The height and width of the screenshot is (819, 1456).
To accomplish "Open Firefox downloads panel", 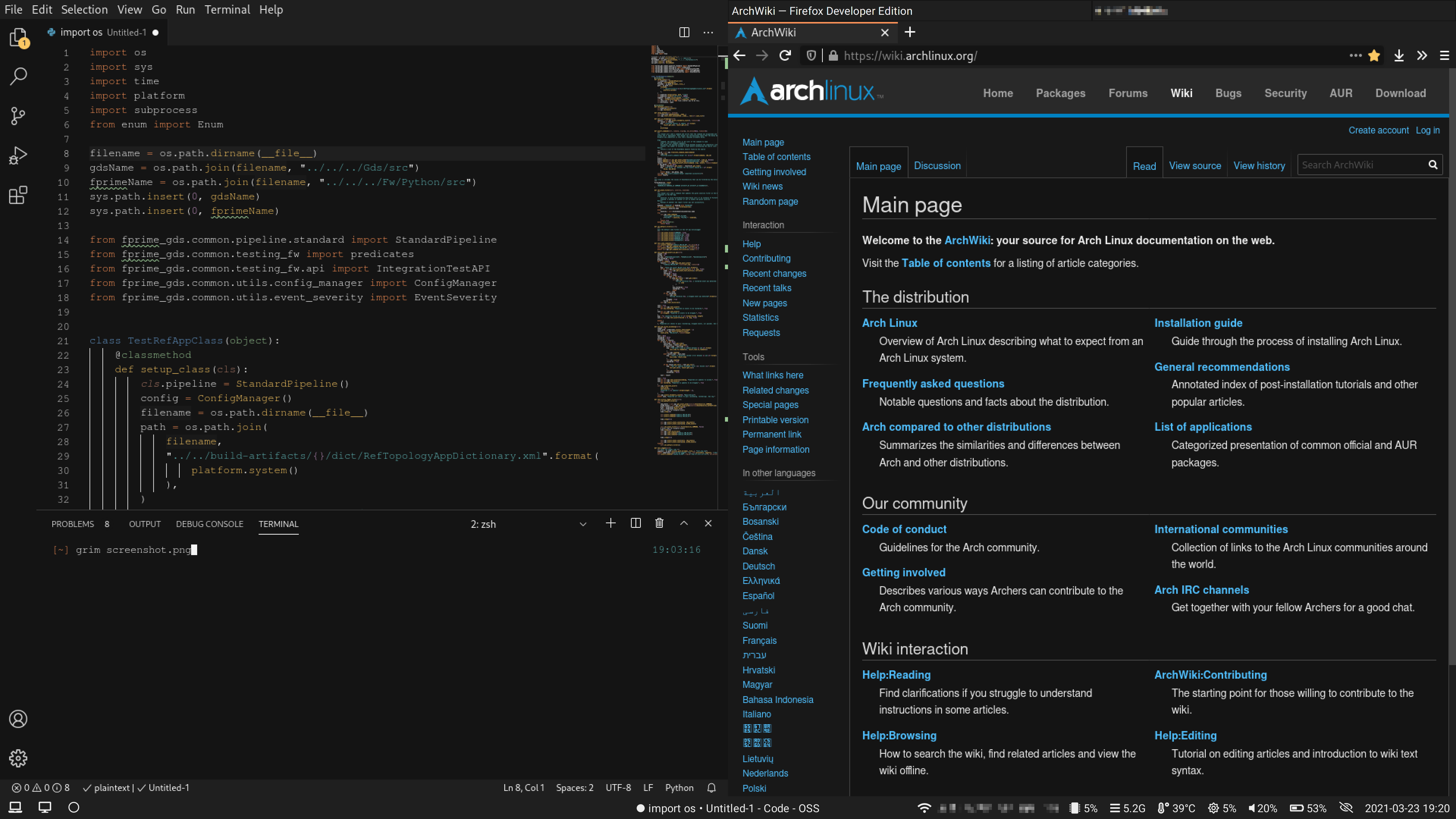I will [x=1399, y=55].
